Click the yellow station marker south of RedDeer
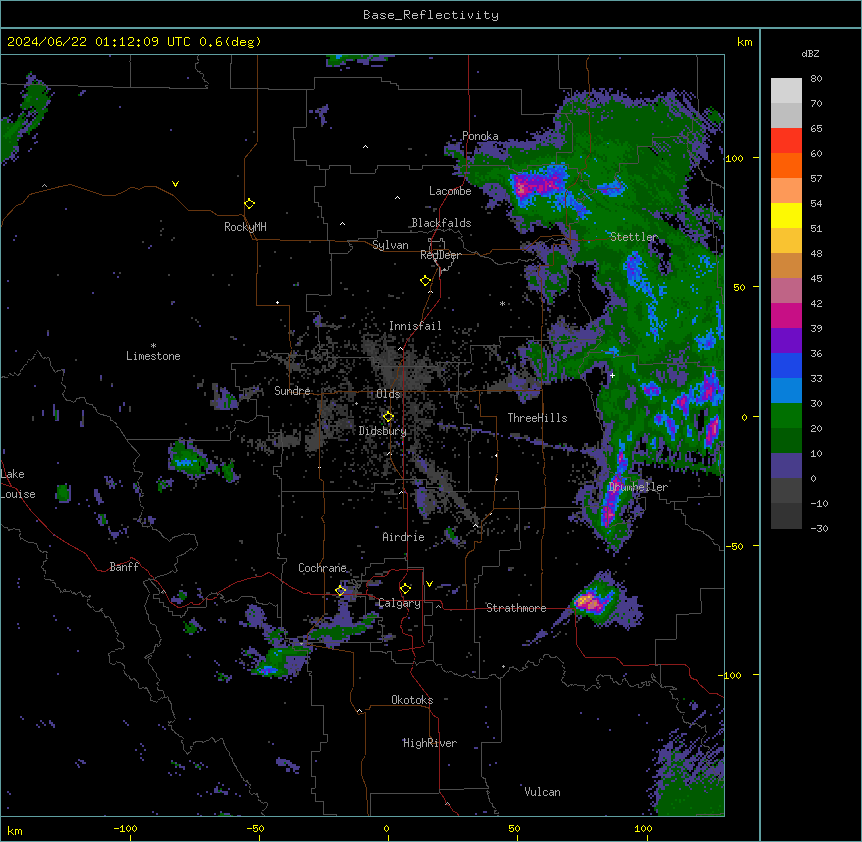The height and width of the screenshot is (842, 862). (x=426, y=280)
